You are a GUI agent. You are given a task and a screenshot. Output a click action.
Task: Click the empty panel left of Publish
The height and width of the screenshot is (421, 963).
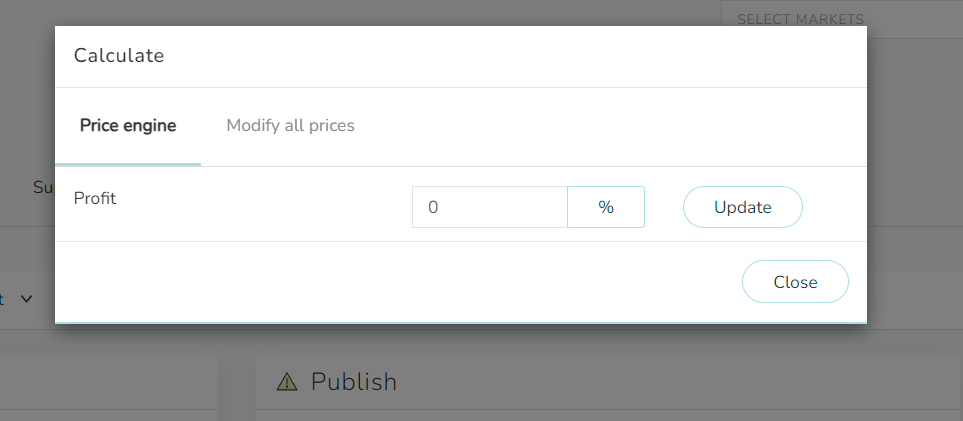[109, 388]
